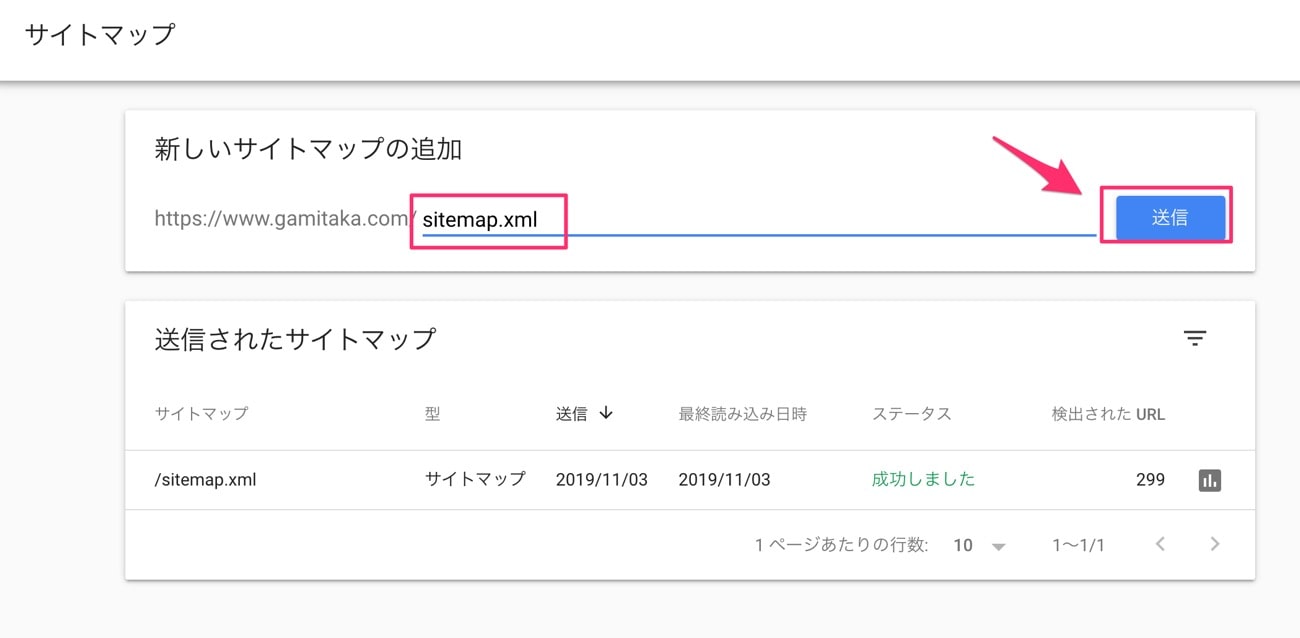Click the 299 discovered URL count
The height and width of the screenshot is (638, 1300).
[1150, 480]
